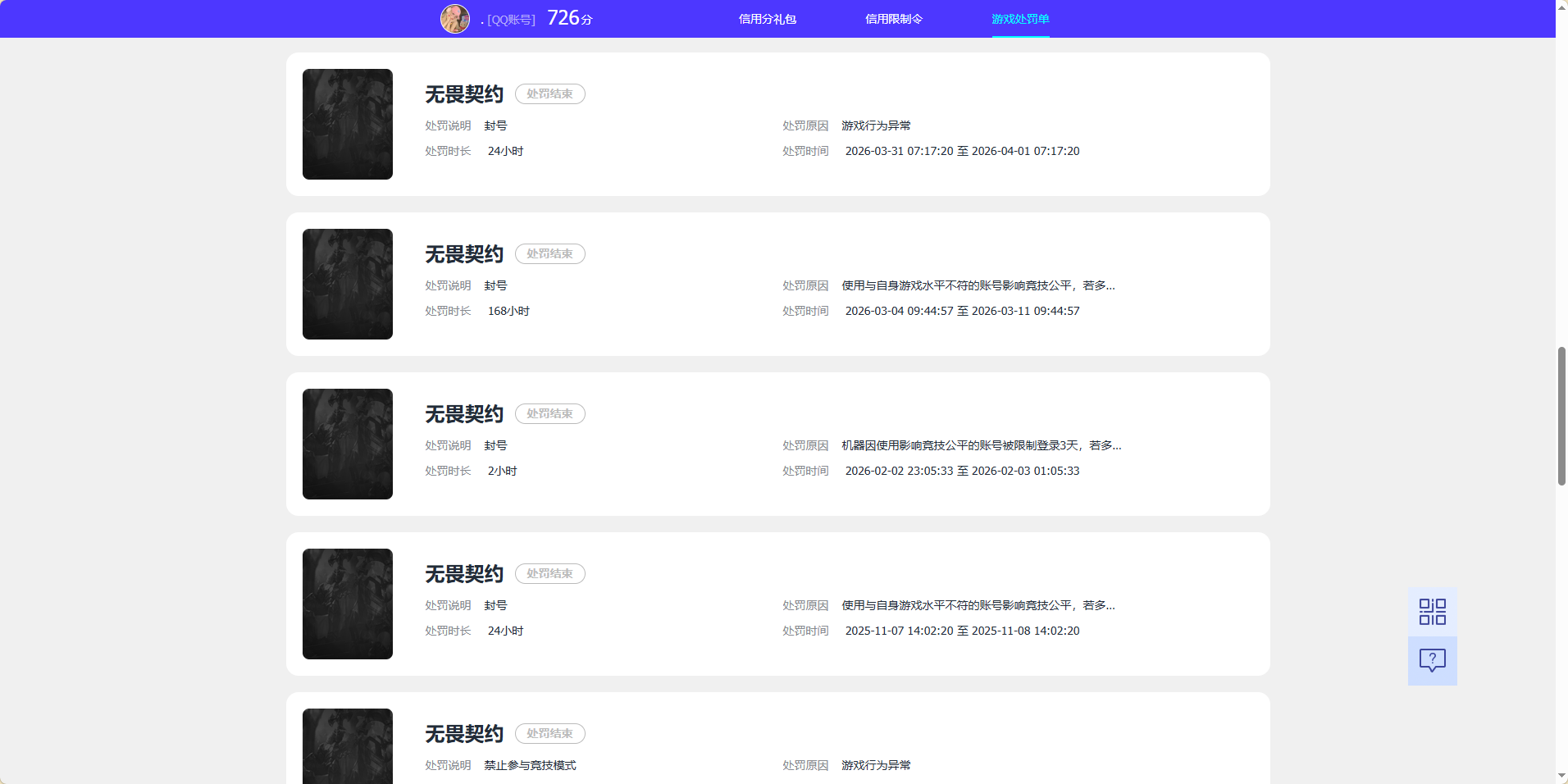
Task: Open the help feedback chat icon
Action: pyautogui.click(x=1432, y=661)
